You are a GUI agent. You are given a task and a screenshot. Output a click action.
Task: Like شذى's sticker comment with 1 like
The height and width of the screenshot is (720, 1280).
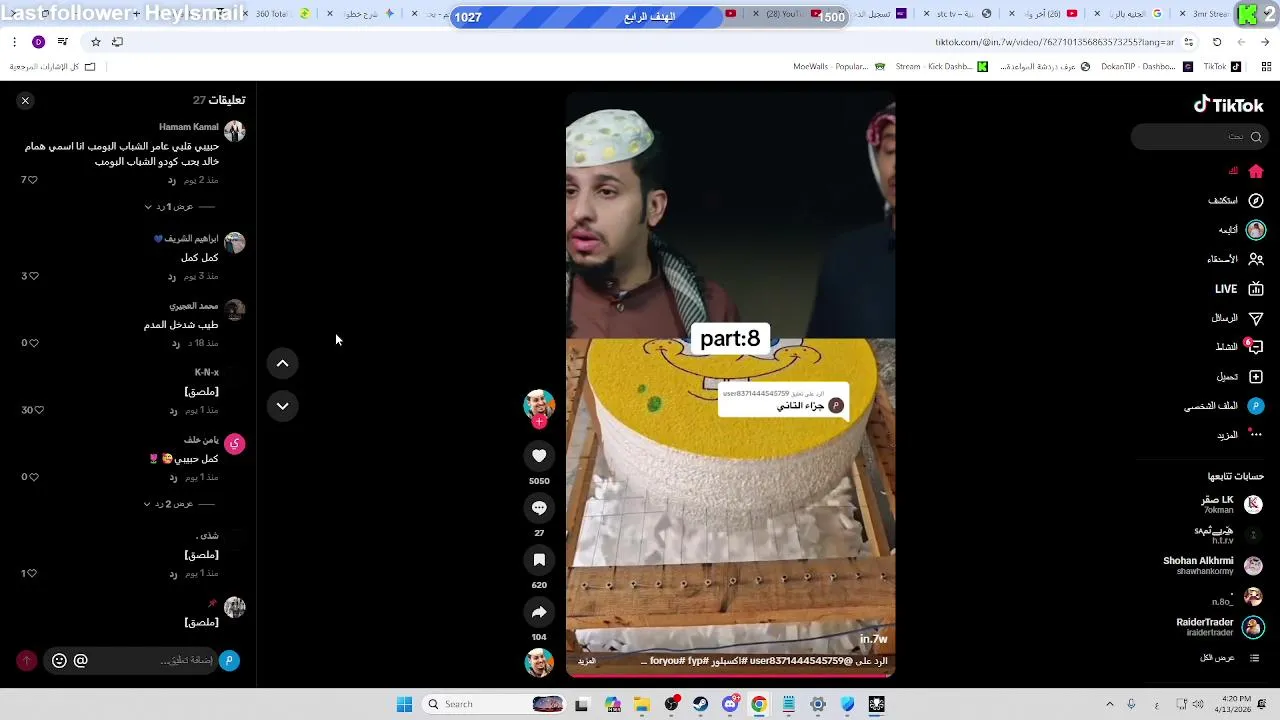point(33,574)
